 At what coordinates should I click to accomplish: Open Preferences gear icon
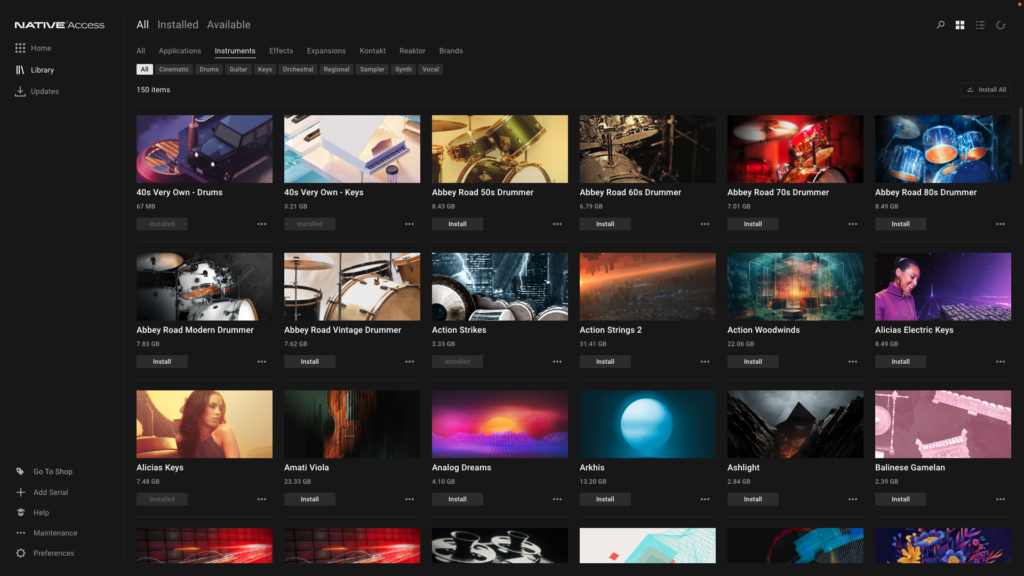point(20,553)
